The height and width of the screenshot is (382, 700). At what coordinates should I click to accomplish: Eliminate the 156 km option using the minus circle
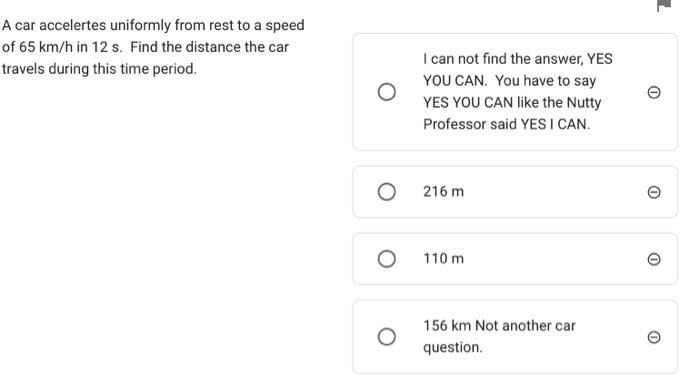[x=654, y=337]
